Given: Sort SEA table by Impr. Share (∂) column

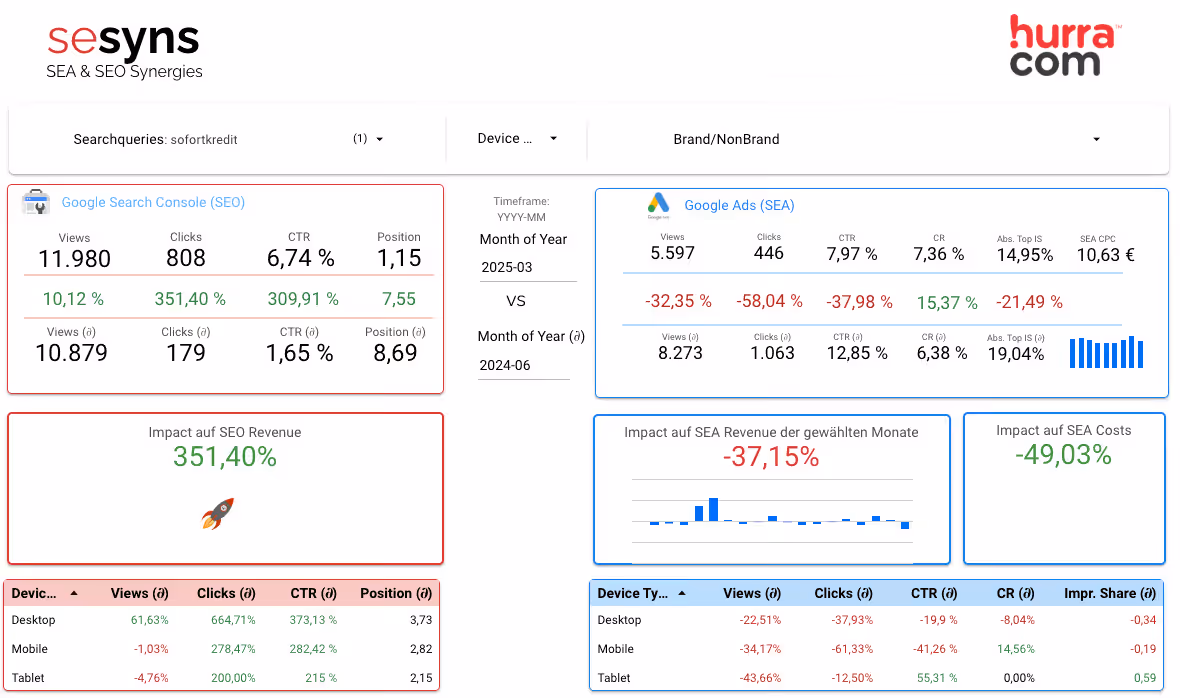Looking at the screenshot, I should pyautogui.click(x=1110, y=593).
